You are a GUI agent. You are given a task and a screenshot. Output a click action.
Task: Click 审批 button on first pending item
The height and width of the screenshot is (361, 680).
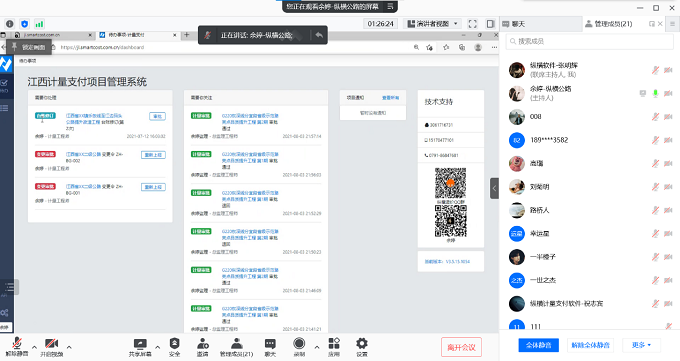click(157, 116)
